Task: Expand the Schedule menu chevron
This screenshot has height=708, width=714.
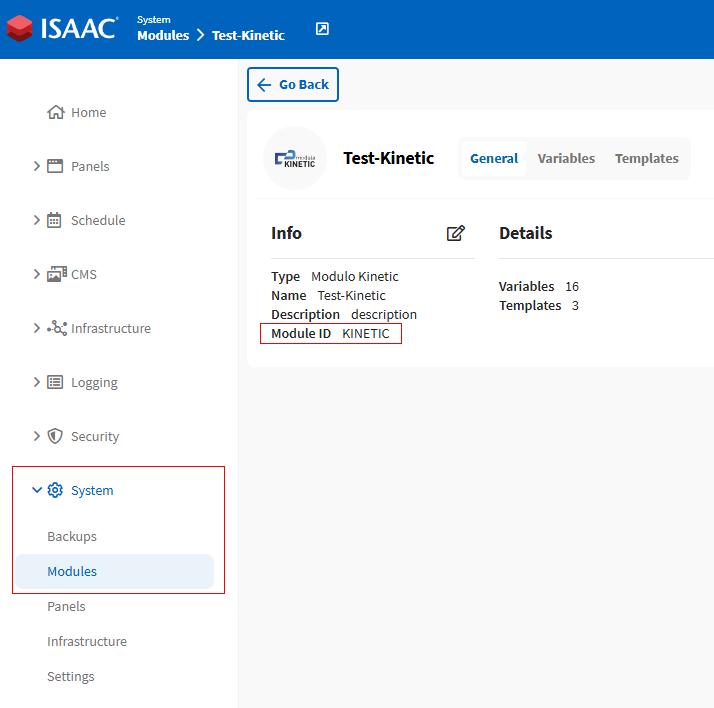Action: pos(37,220)
